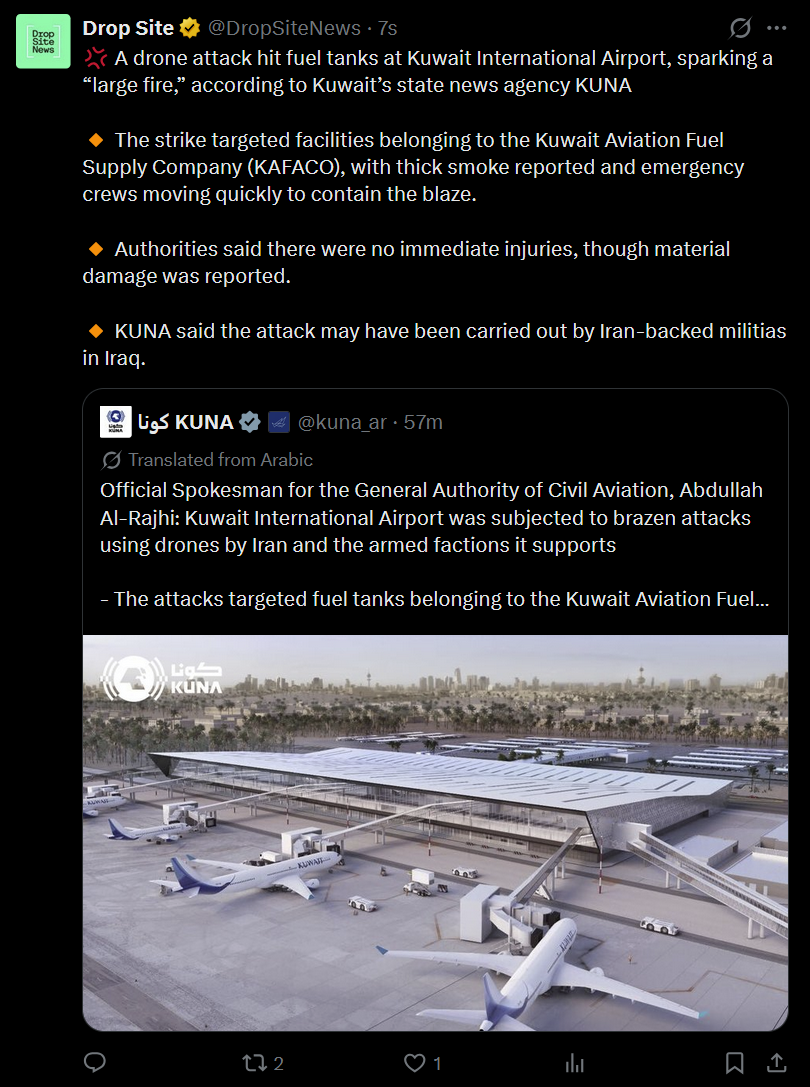810x1087 pixels.
Task: Open the @DropSiteNews handle link
Action: click(284, 28)
